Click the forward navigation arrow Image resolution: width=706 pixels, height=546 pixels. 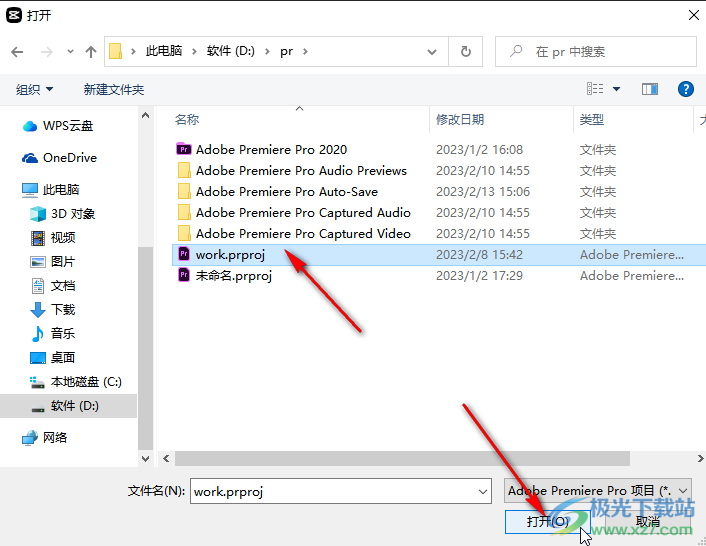(47, 52)
